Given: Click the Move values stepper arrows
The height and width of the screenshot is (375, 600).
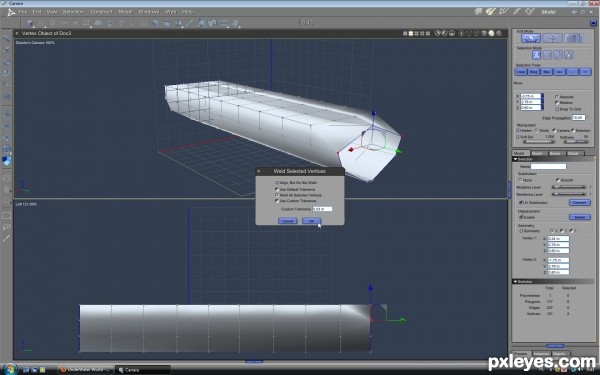Looking at the screenshot, I should pos(543,102).
